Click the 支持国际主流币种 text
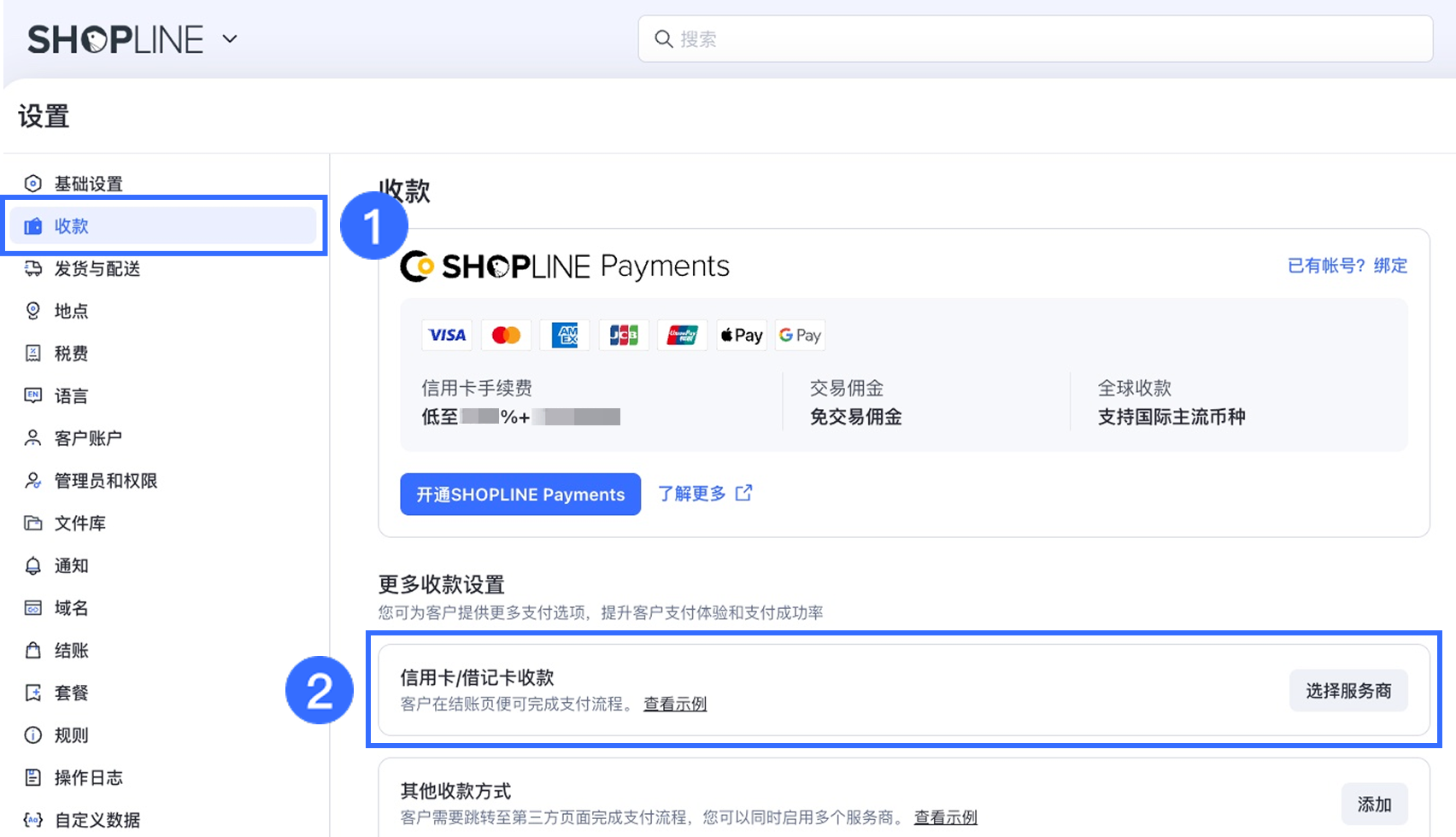 [1171, 417]
